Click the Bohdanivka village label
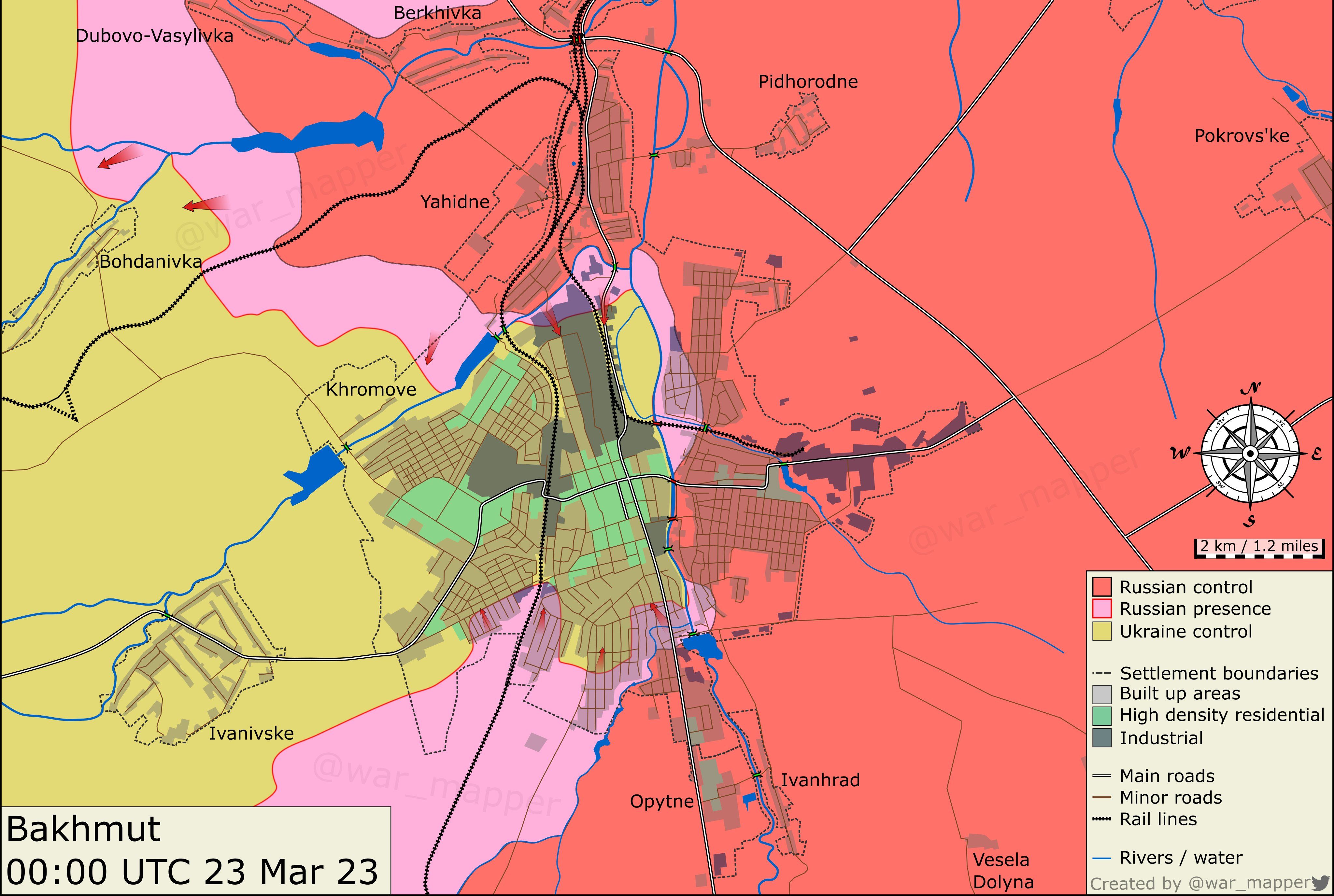Screen dimensions: 1334x896 (x=150, y=262)
